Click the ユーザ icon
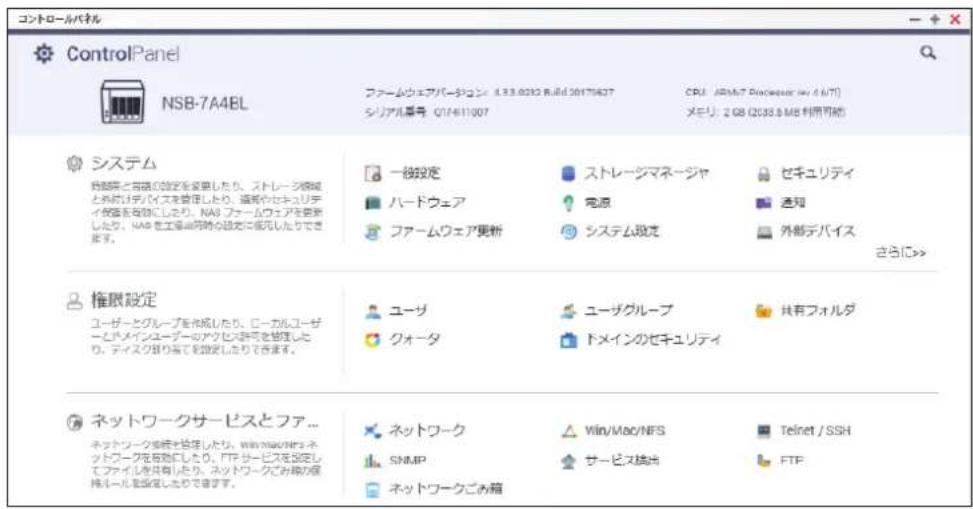The height and width of the screenshot is (509, 973). [x=372, y=311]
